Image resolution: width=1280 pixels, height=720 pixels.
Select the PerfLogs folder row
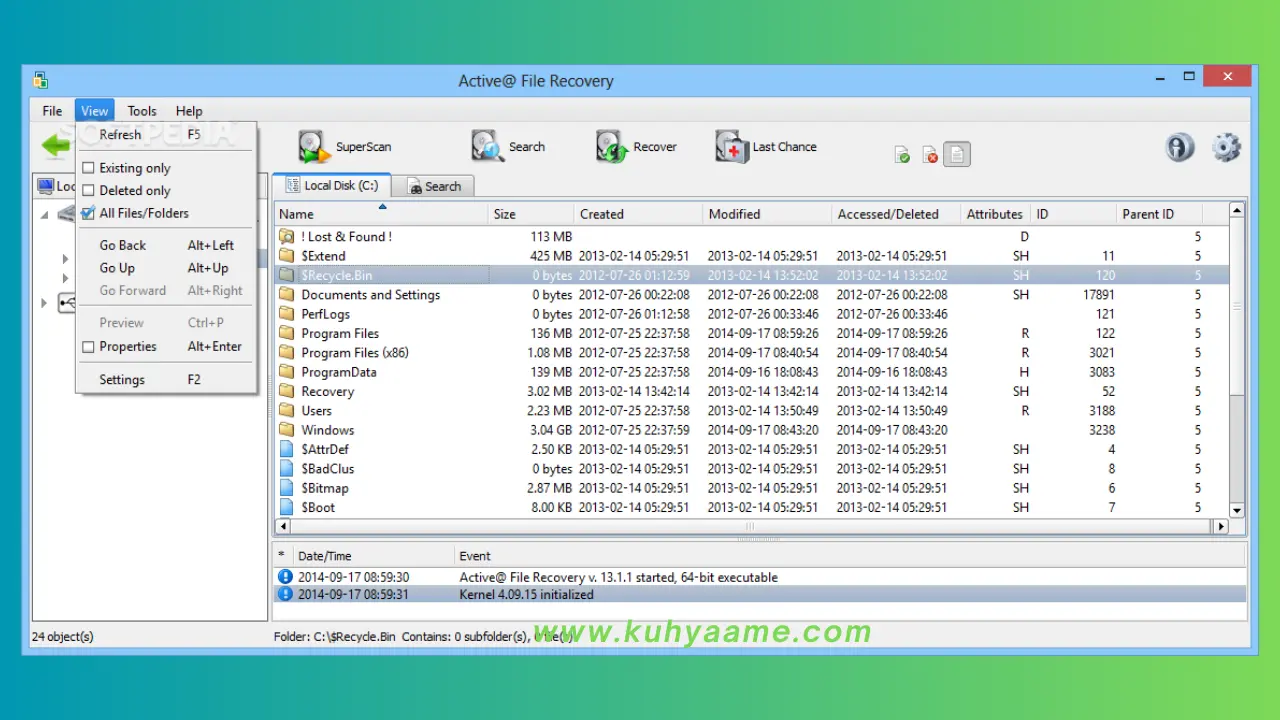tap(752, 314)
